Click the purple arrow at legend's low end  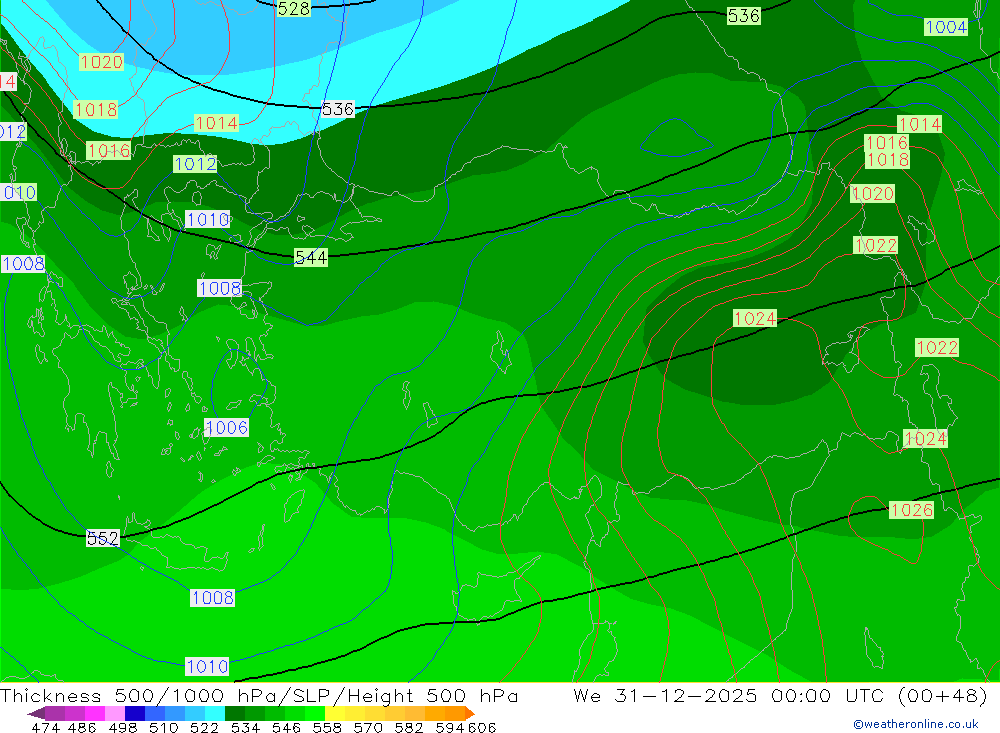coord(36,713)
